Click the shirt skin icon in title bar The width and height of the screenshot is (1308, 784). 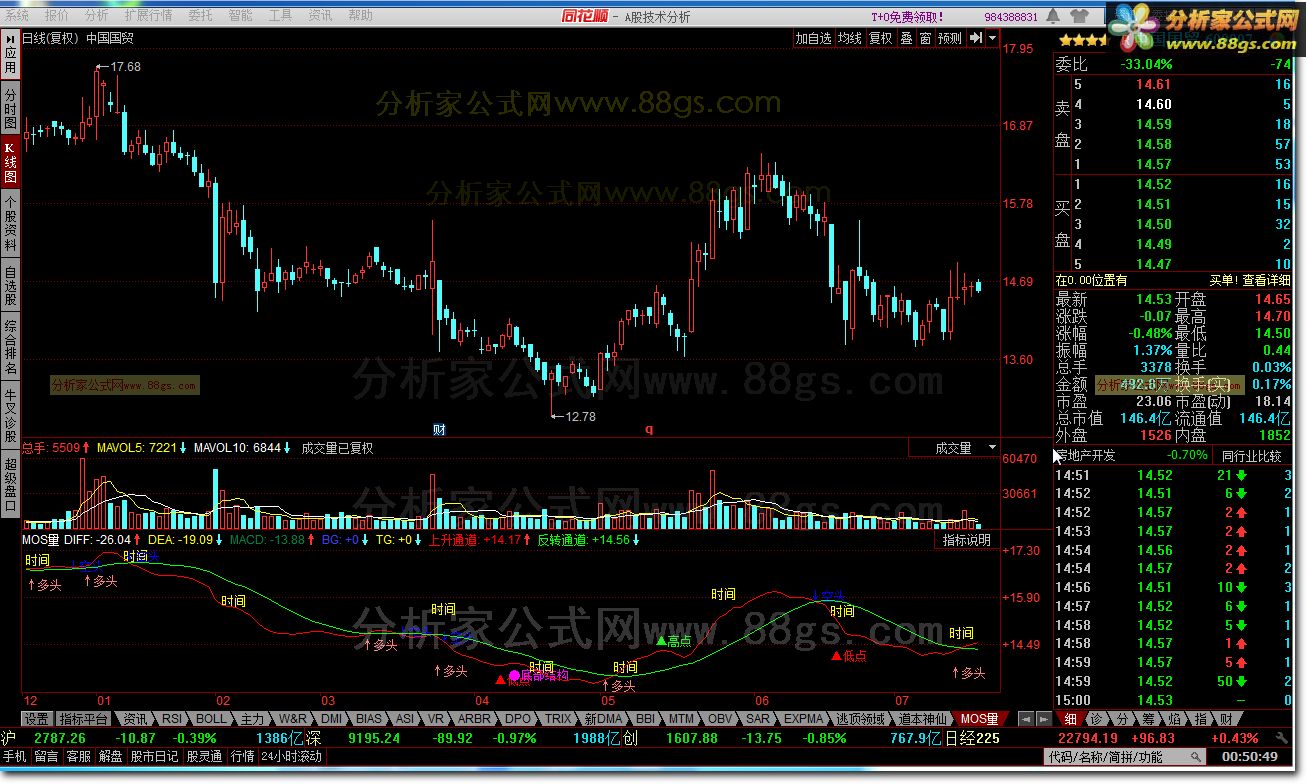1078,16
